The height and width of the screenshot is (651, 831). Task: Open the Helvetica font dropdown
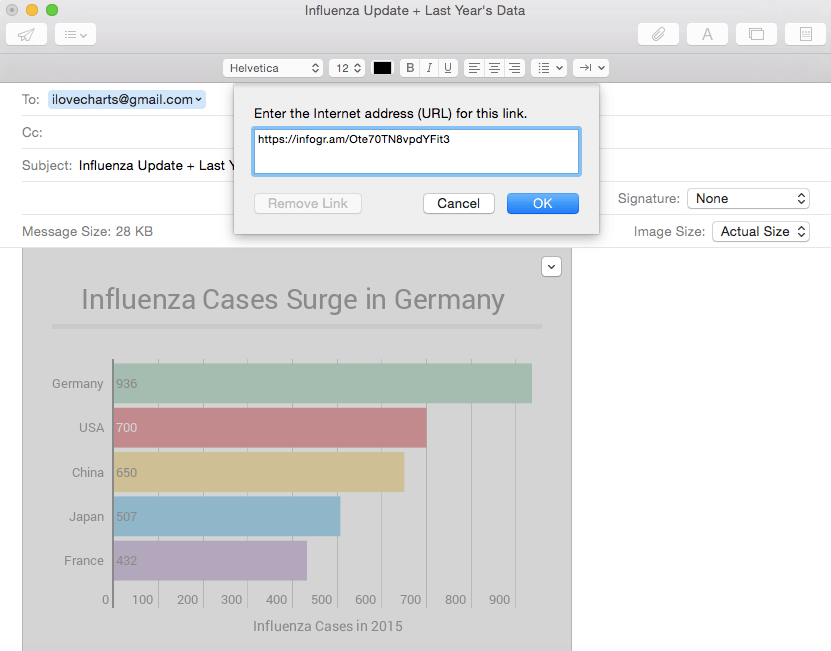[273, 67]
